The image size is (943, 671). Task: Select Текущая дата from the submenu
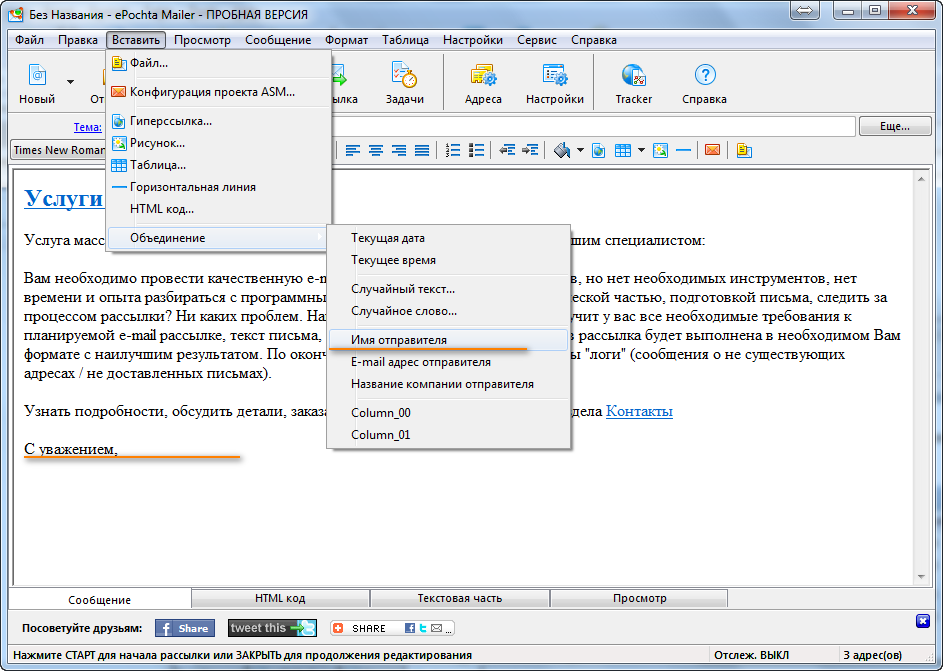[449, 238]
